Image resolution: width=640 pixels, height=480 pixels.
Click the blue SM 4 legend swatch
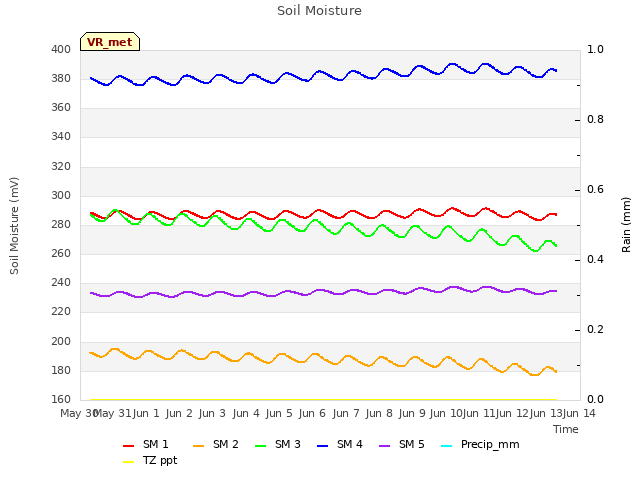point(322,445)
